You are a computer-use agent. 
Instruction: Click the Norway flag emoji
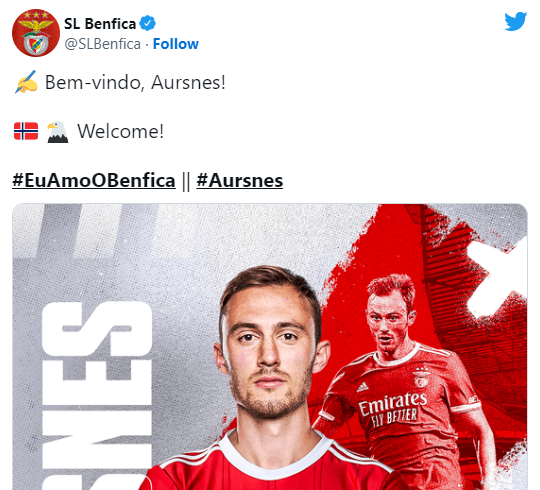coord(26,131)
